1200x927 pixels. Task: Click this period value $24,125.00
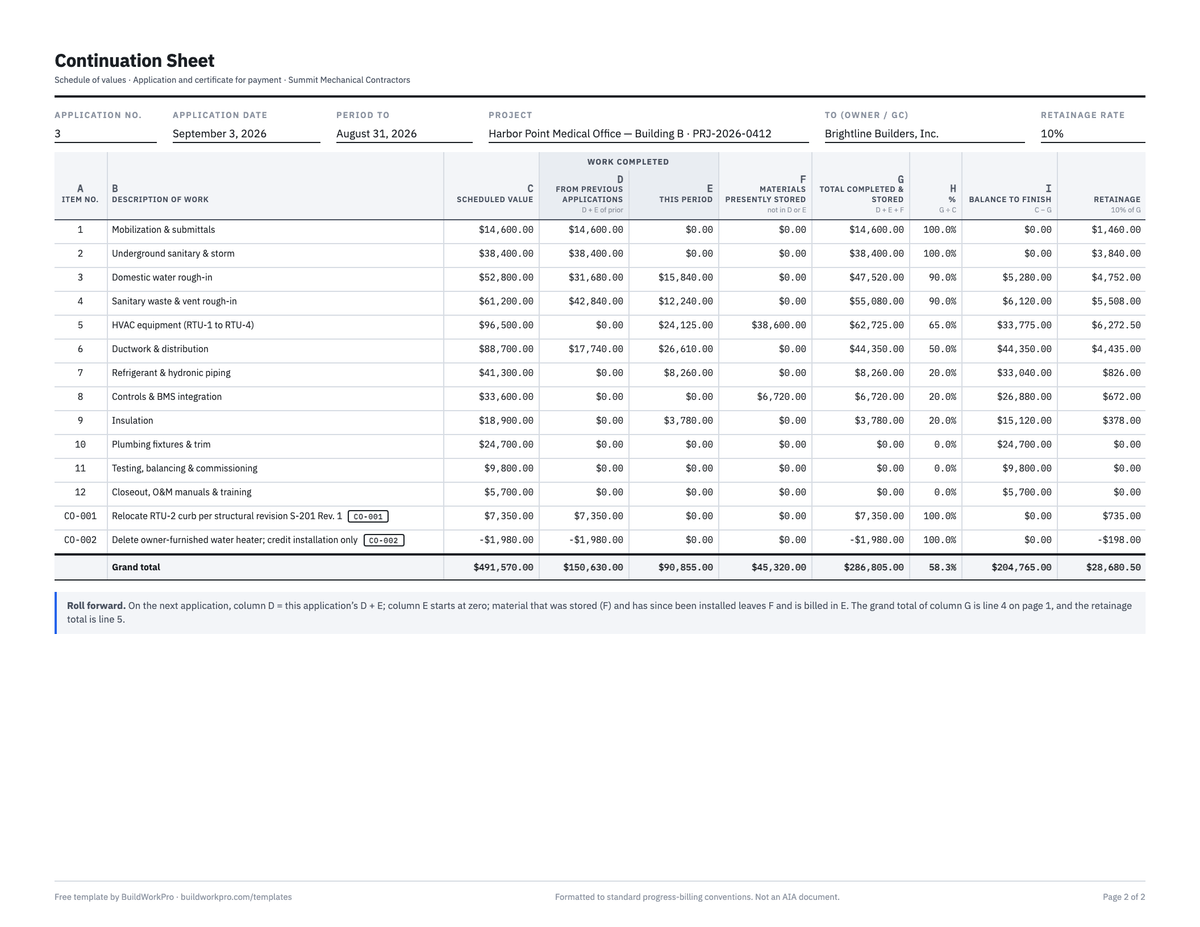pos(686,325)
